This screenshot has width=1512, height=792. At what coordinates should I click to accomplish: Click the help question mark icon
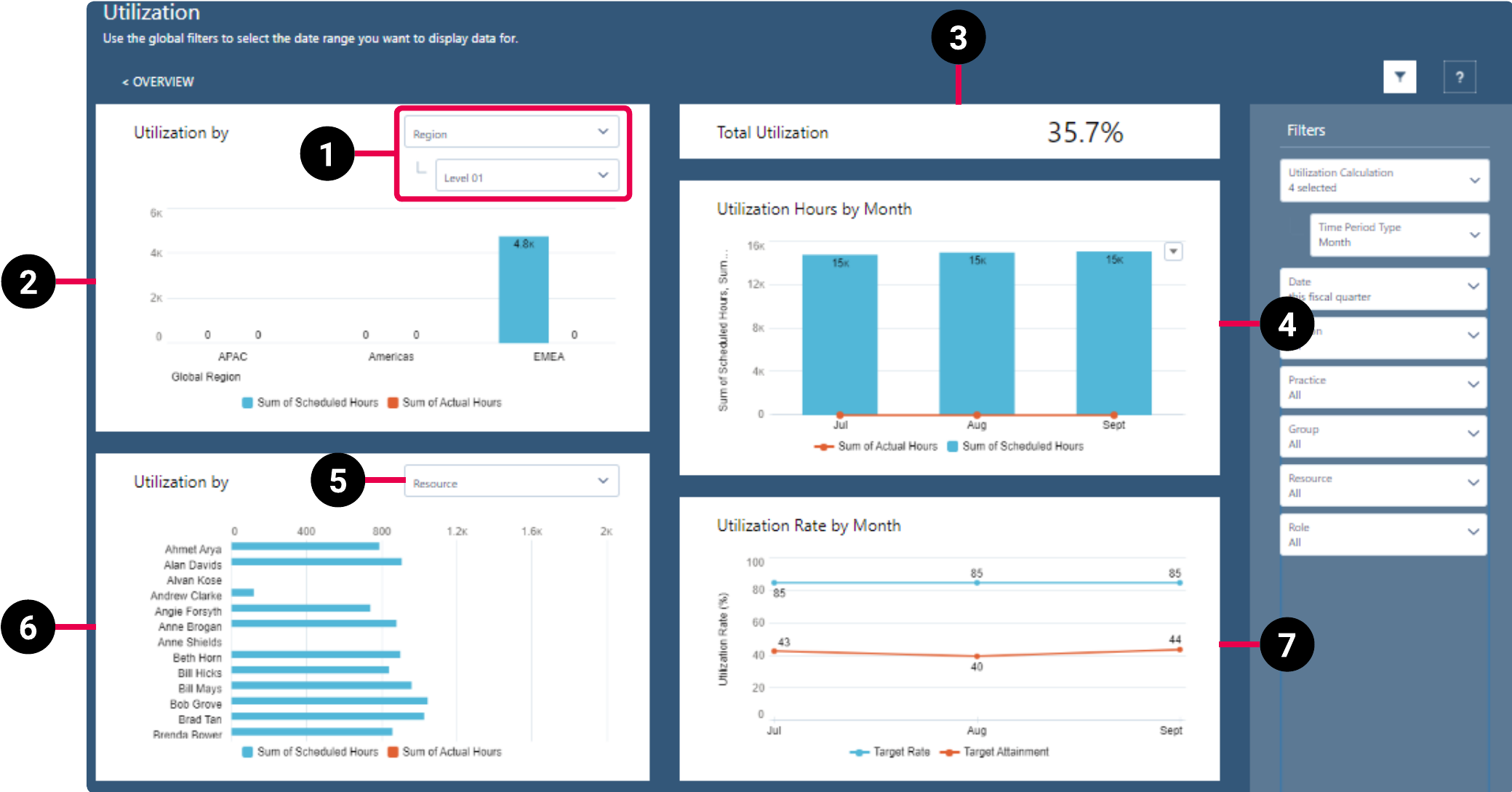tap(1460, 76)
